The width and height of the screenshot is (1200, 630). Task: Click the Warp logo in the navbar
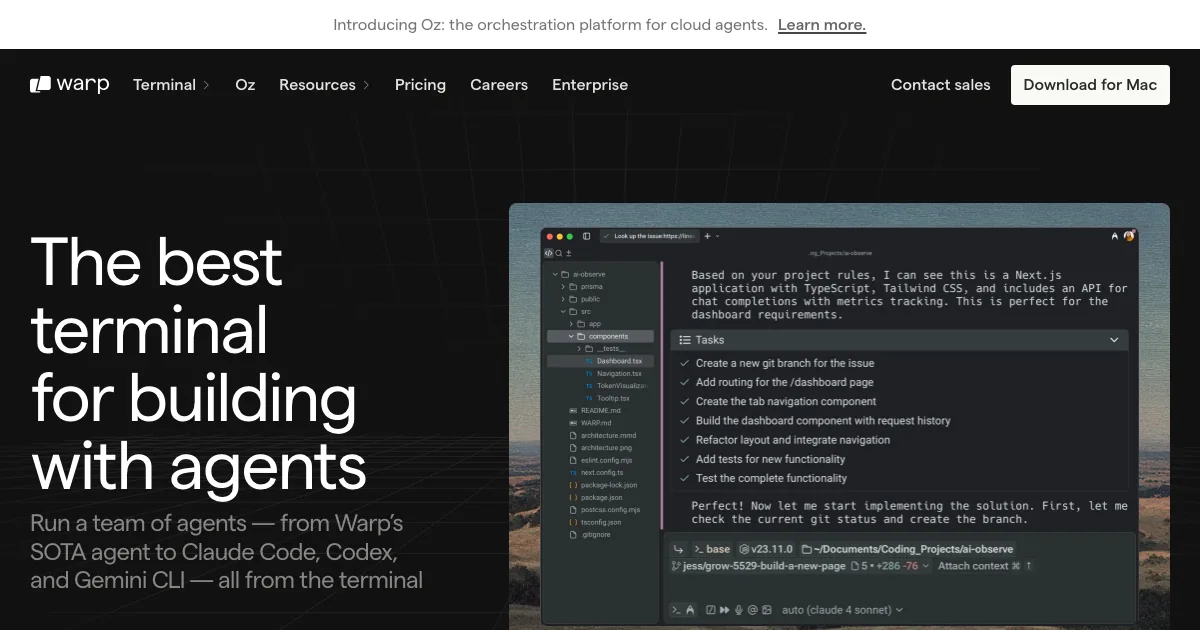tap(69, 85)
